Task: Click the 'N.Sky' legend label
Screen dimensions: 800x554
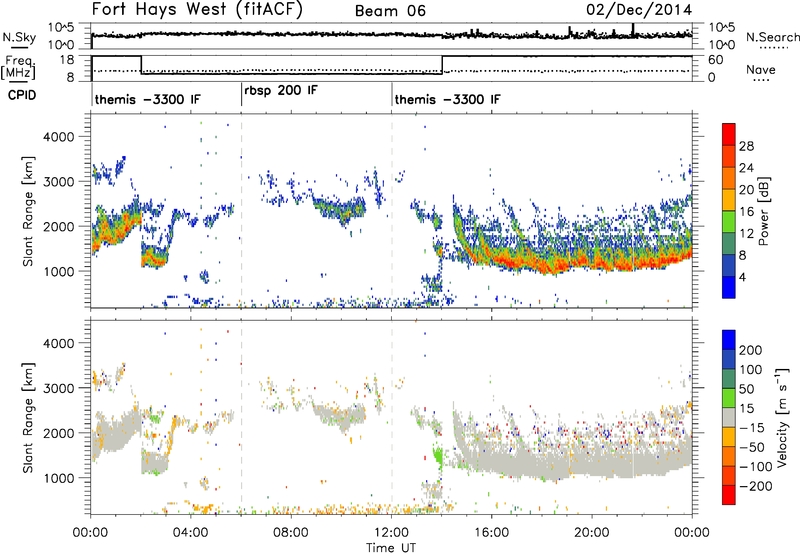Action: [x=19, y=37]
